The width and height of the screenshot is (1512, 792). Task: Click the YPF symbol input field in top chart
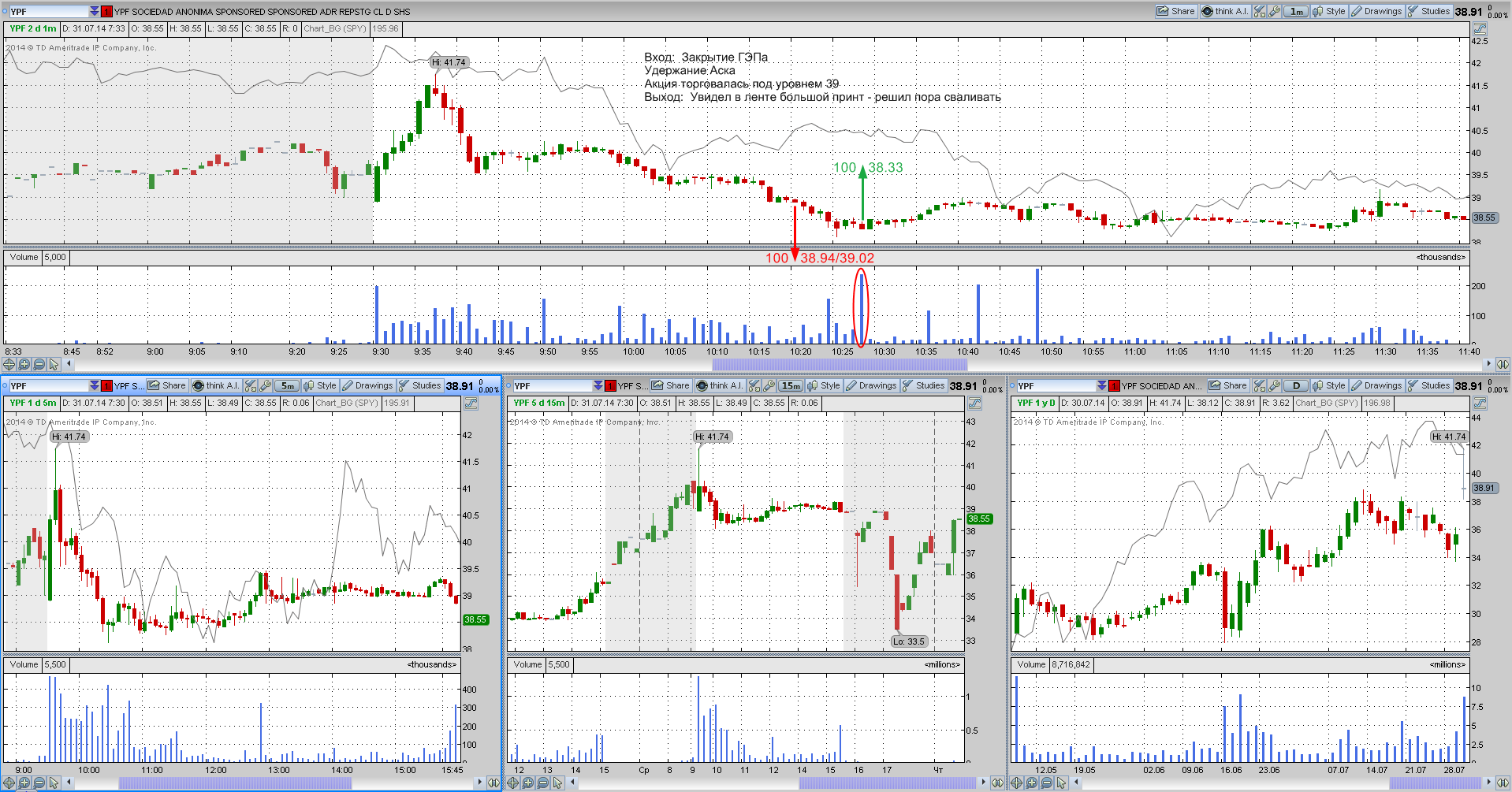pos(49,11)
